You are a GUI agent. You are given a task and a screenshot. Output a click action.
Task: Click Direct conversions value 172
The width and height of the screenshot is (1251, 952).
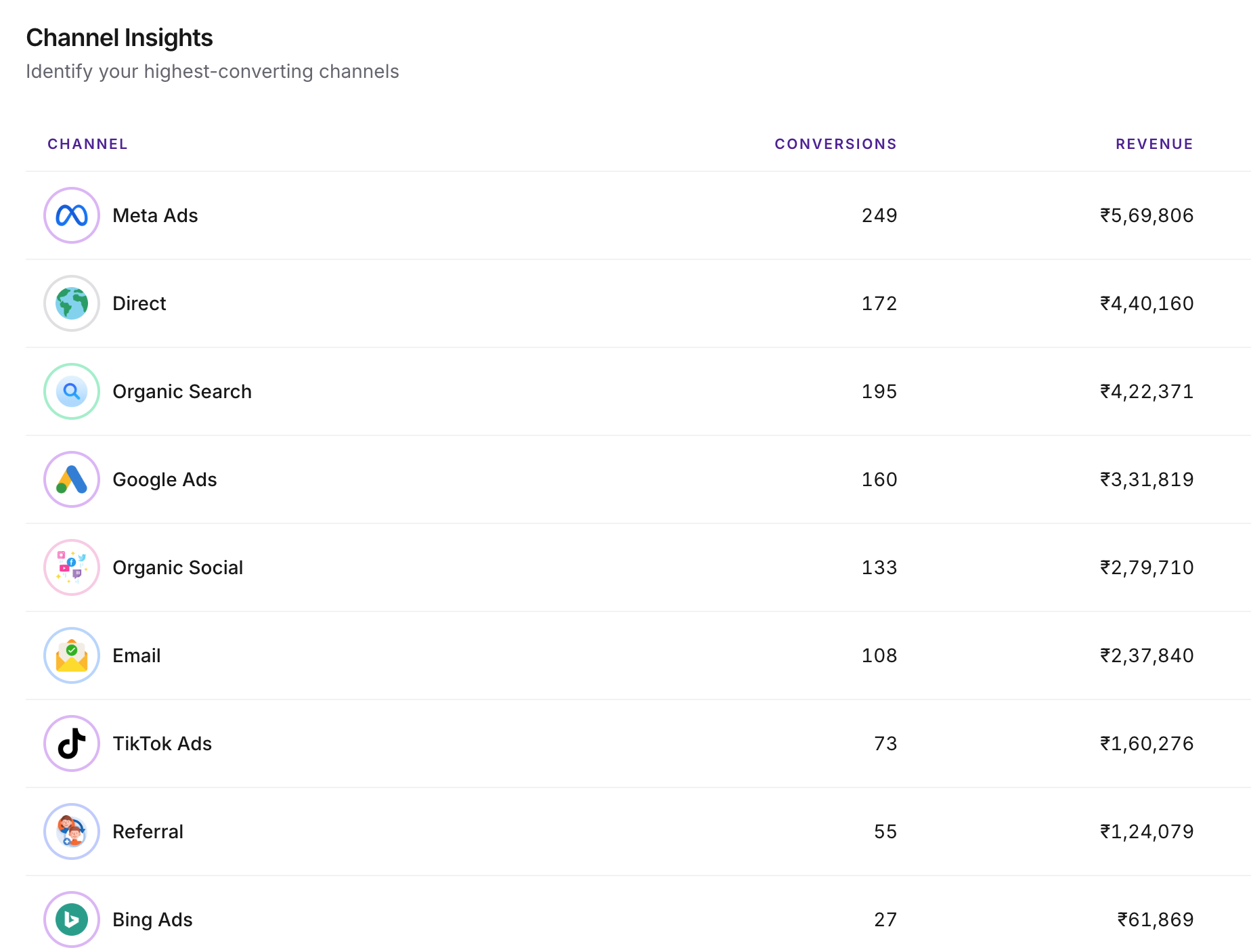tap(879, 303)
